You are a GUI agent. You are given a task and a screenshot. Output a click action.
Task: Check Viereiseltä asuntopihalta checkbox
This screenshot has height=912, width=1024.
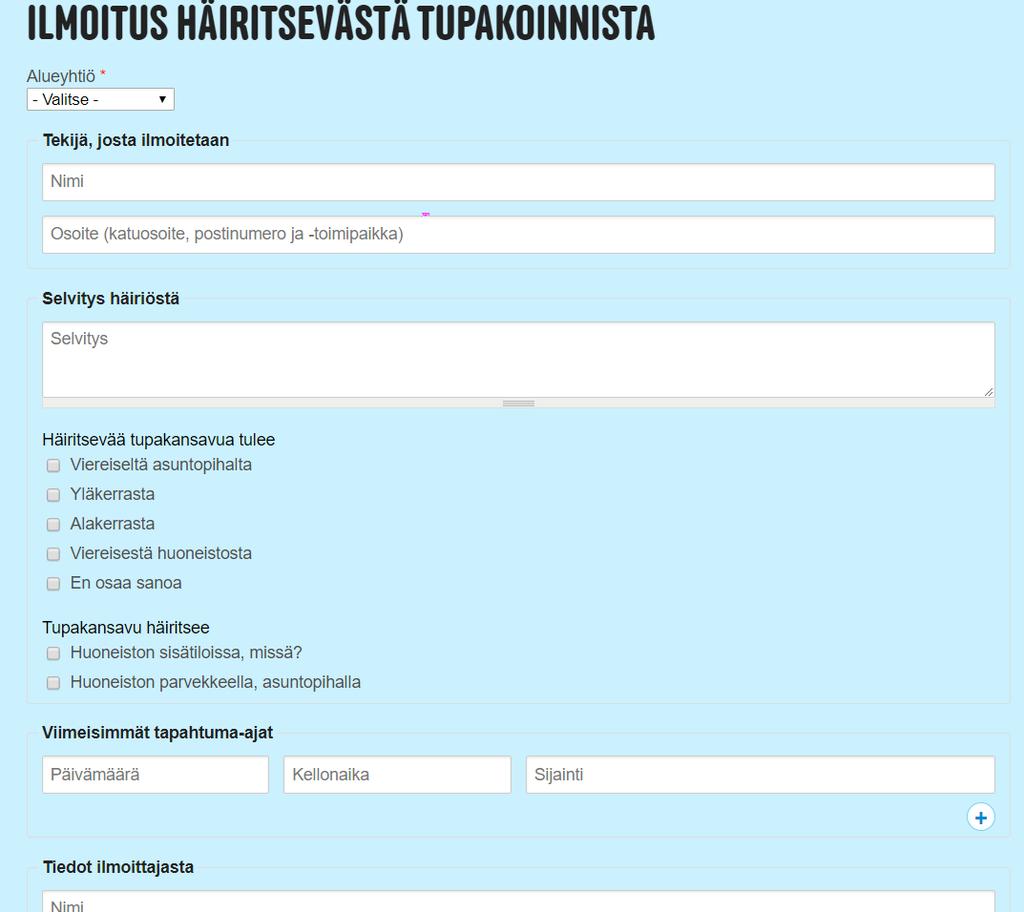[54, 465]
